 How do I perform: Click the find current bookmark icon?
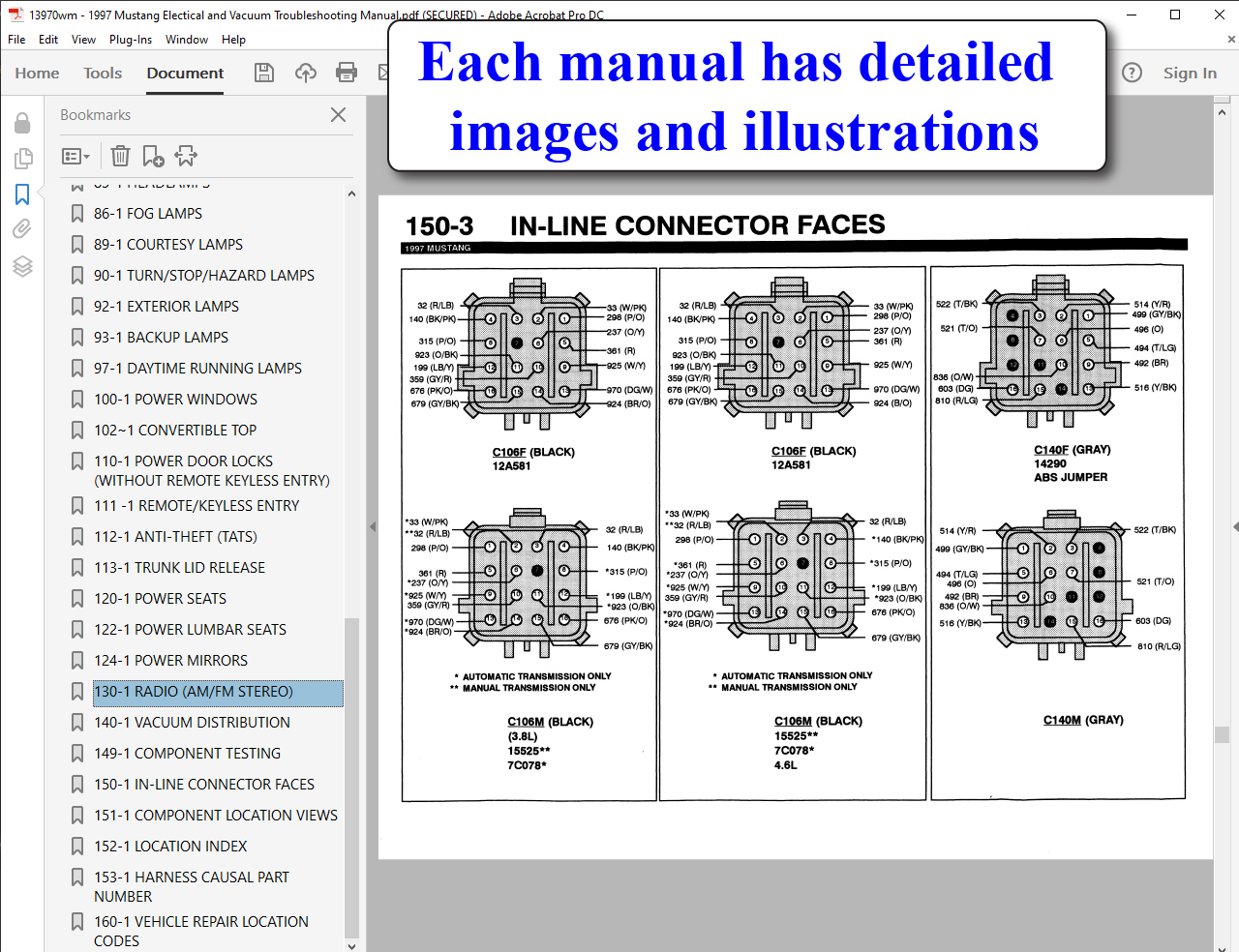pyautogui.click(x=186, y=156)
